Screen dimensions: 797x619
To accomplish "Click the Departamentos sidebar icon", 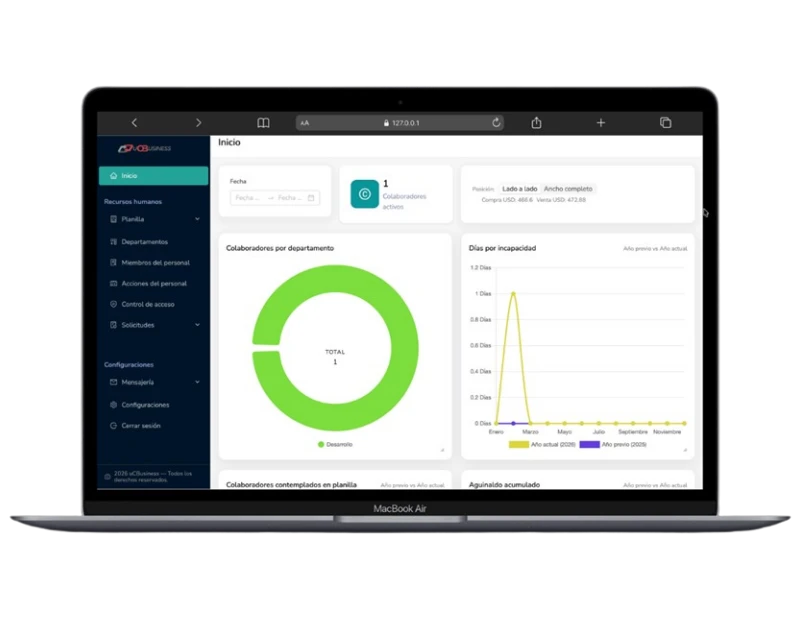I will [x=113, y=242].
